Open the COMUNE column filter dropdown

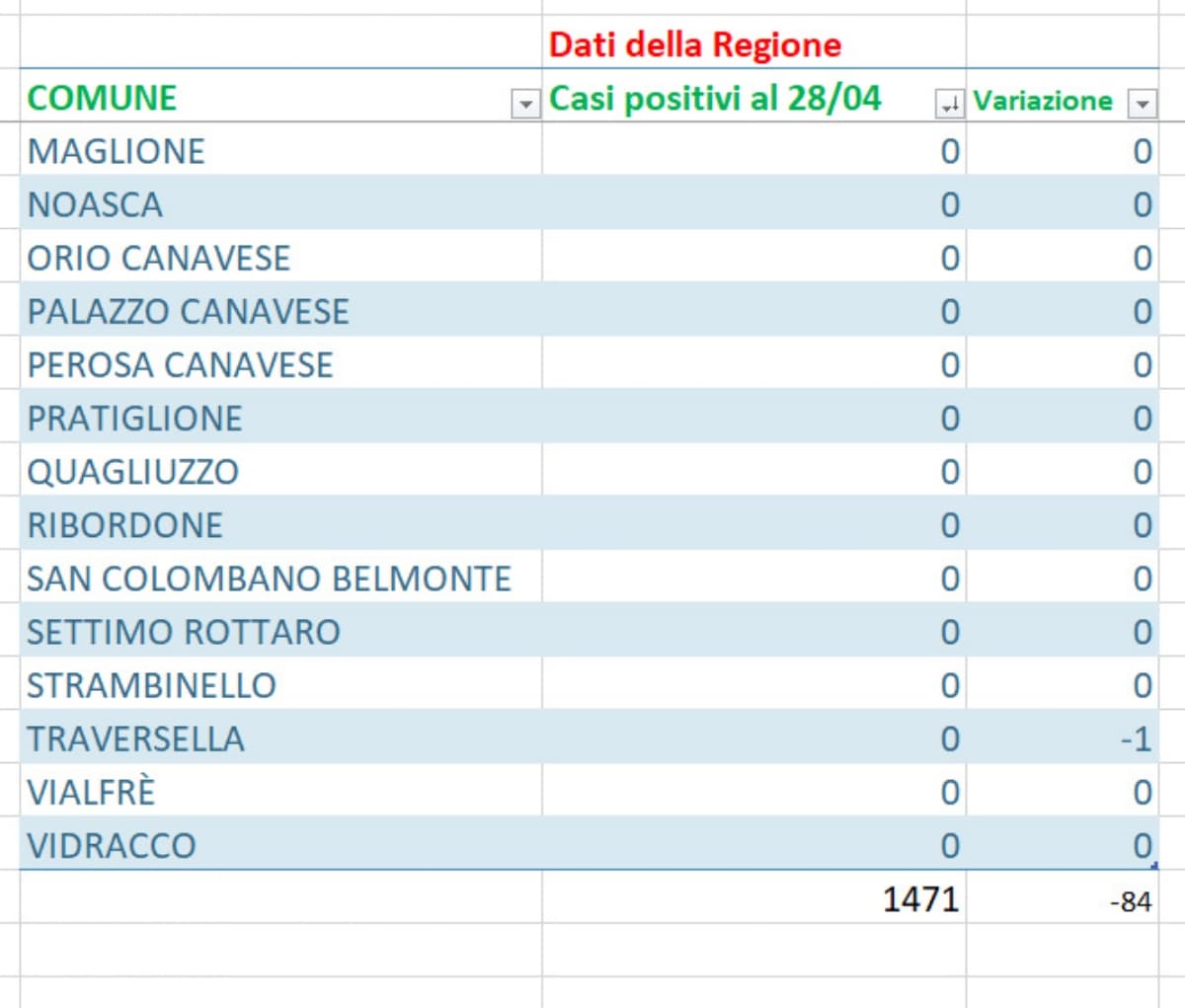(525, 104)
